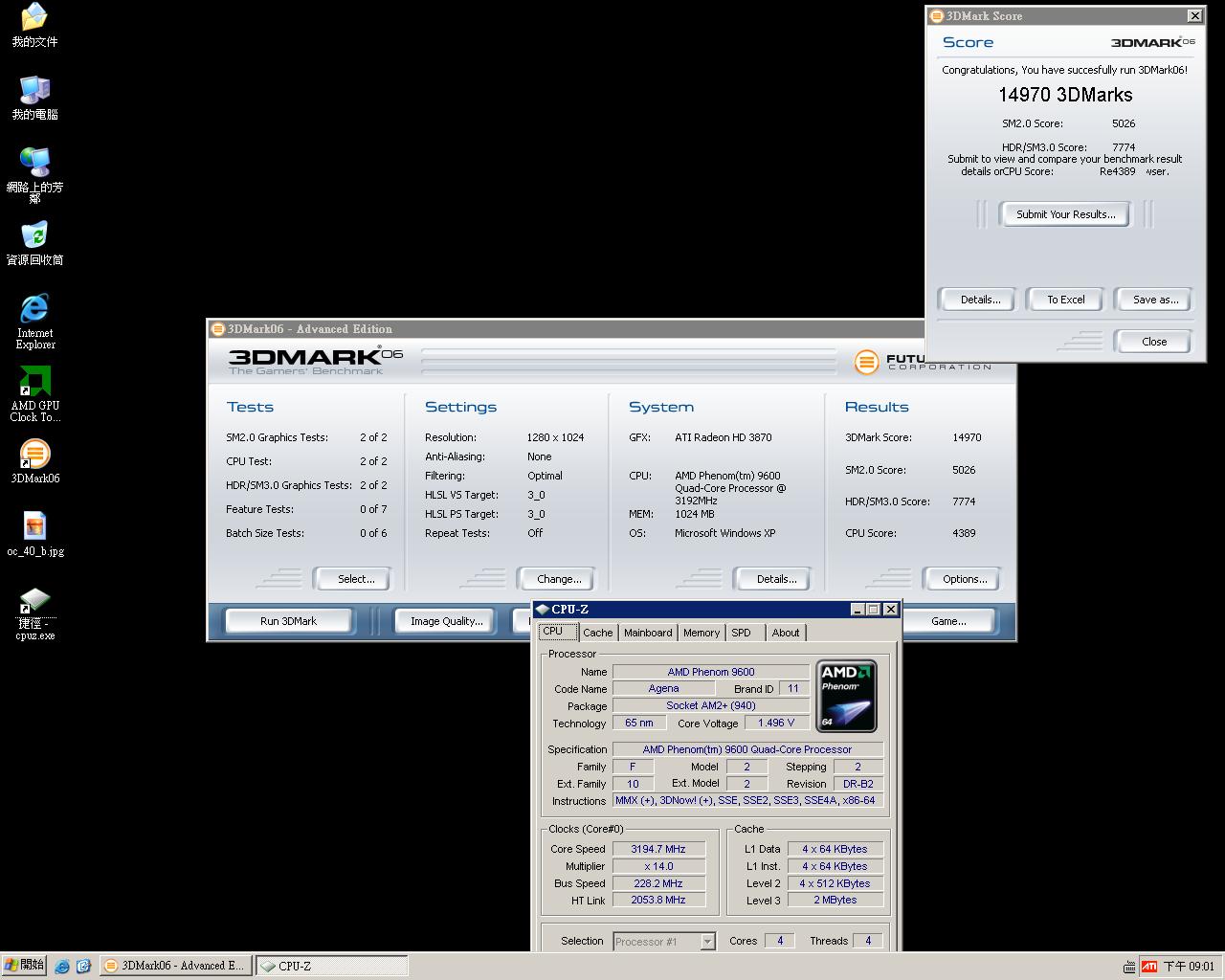Click the Core Speed value 3194.7 MHz
The height and width of the screenshot is (980, 1225).
click(x=658, y=849)
